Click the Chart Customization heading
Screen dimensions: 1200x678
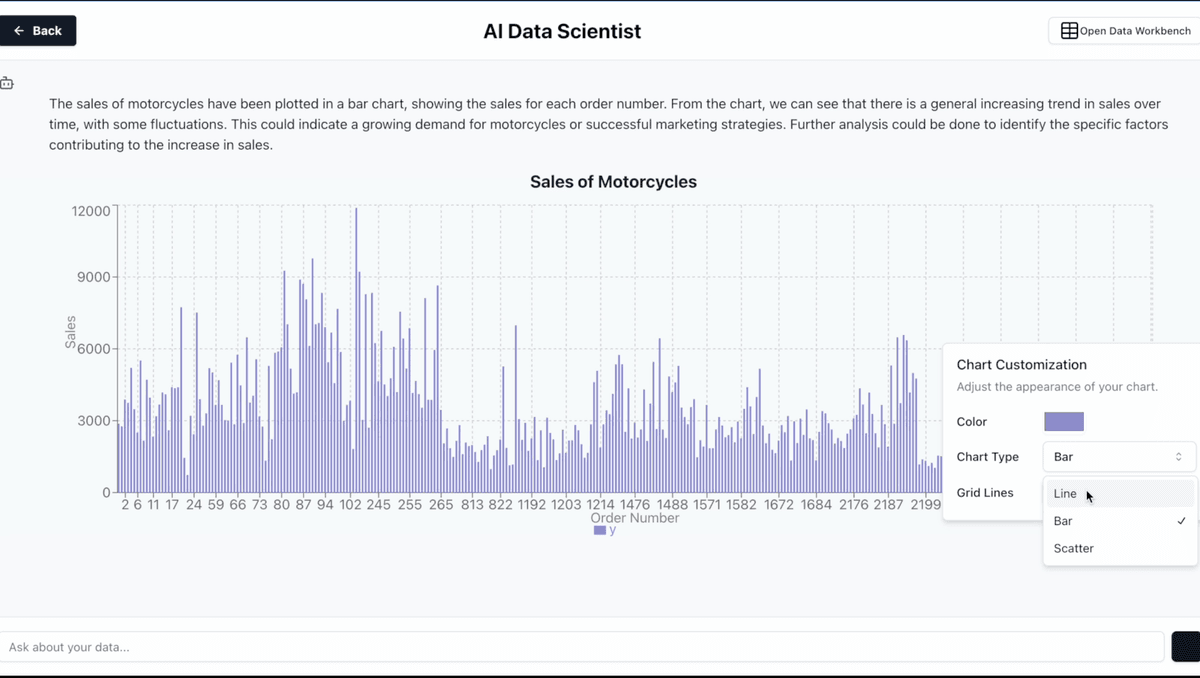(1021, 365)
